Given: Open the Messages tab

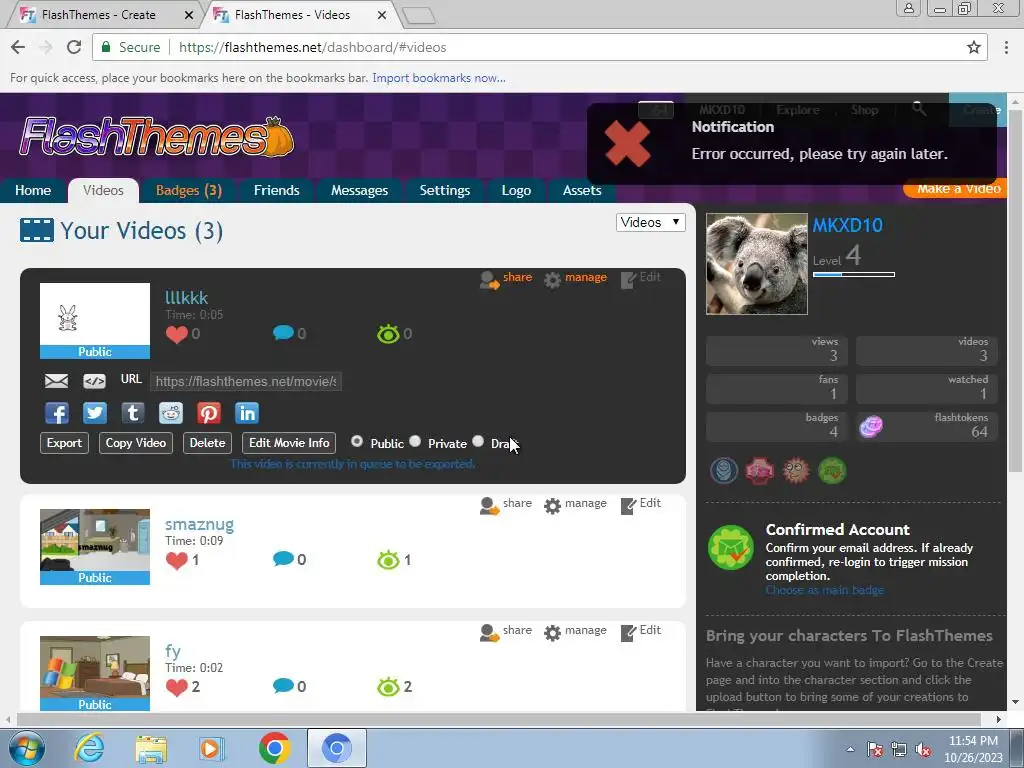Looking at the screenshot, I should click(x=359, y=190).
